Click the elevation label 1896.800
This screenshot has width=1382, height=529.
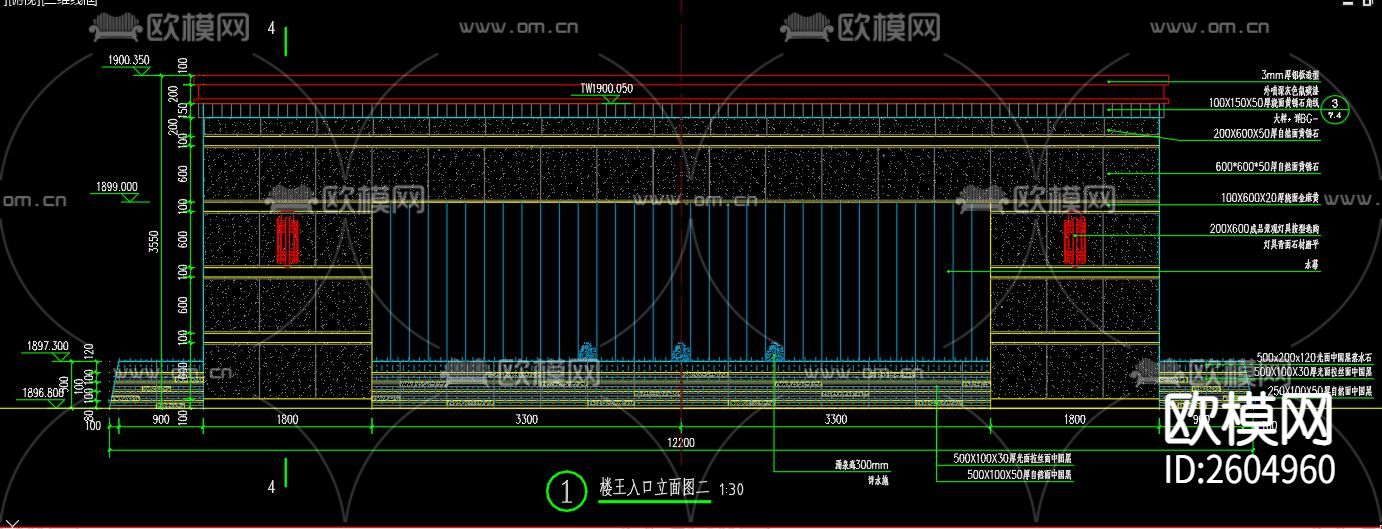43,393
